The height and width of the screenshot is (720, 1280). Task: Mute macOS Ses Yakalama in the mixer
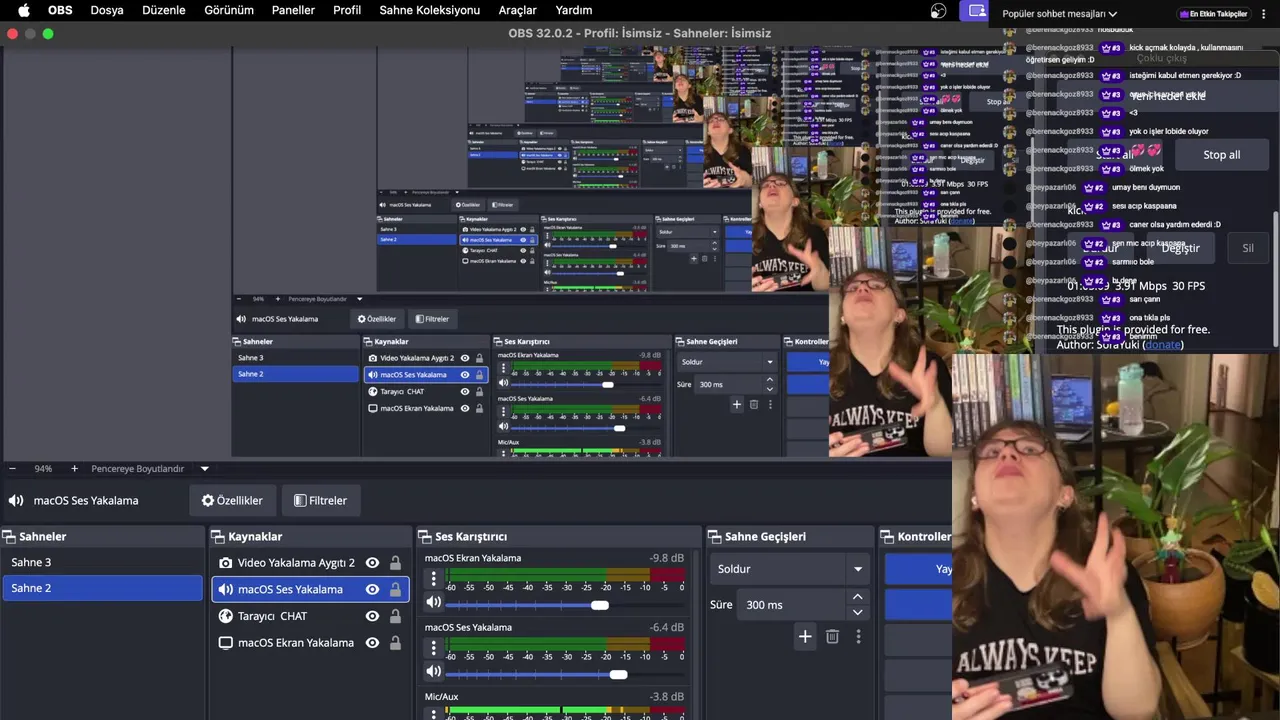[433, 672]
